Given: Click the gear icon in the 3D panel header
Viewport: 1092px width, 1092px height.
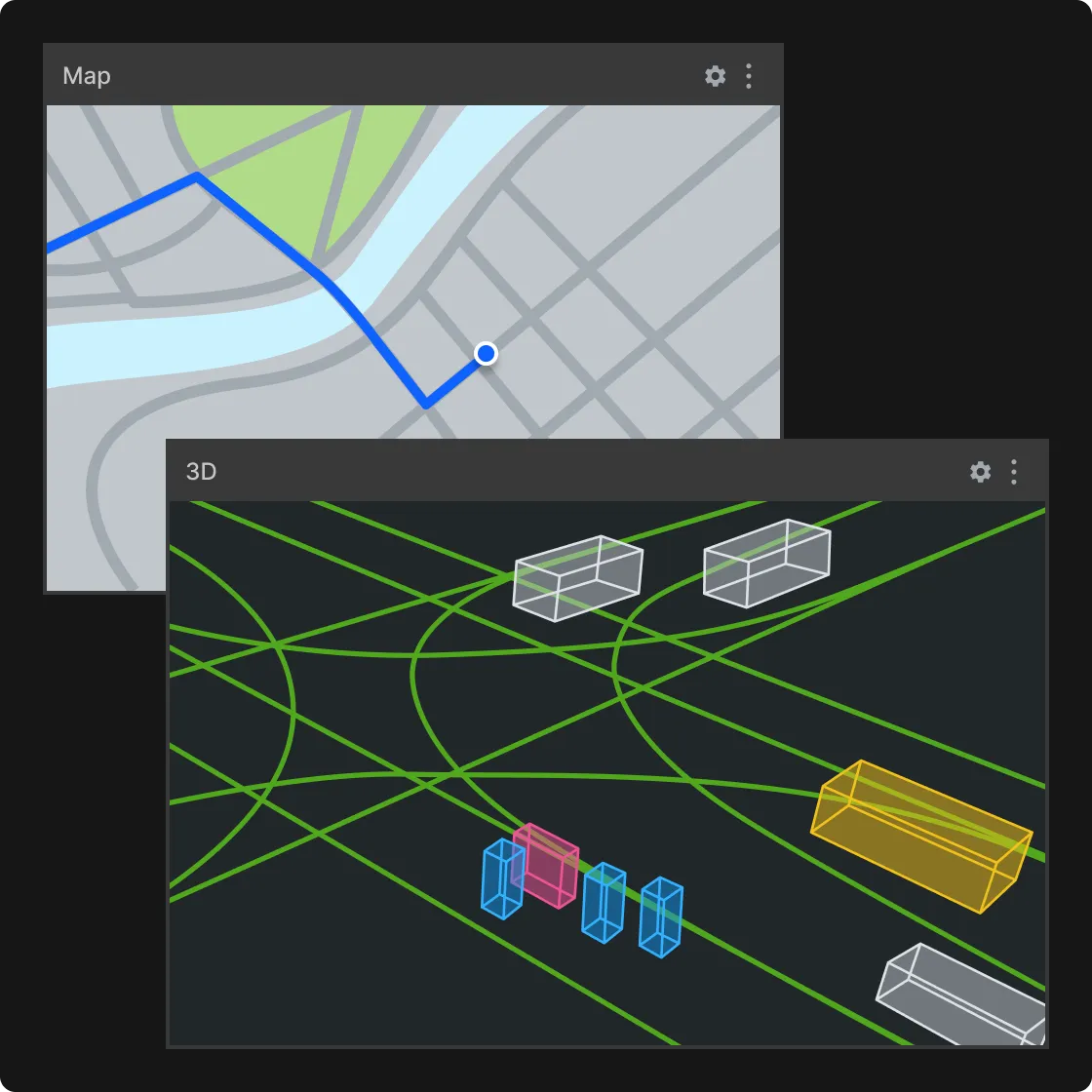Looking at the screenshot, I should tap(980, 472).
